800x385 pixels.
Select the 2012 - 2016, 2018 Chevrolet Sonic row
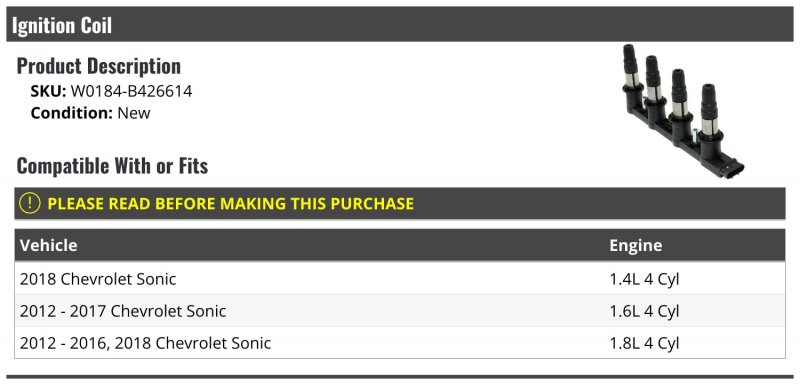pos(399,343)
